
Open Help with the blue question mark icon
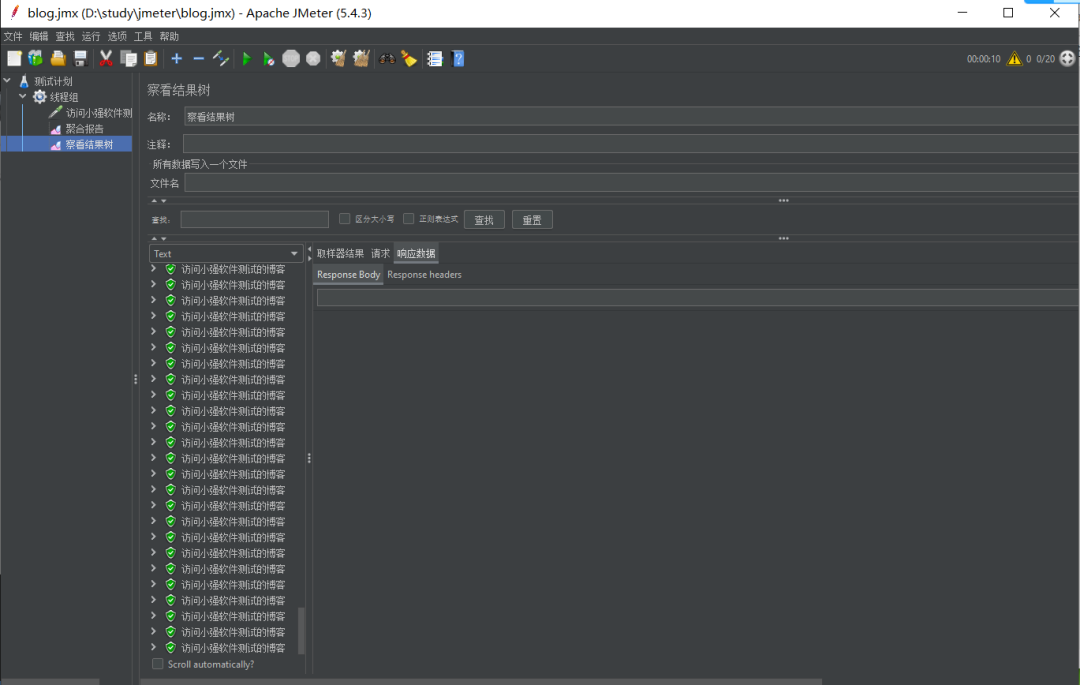[x=458, y=59]
